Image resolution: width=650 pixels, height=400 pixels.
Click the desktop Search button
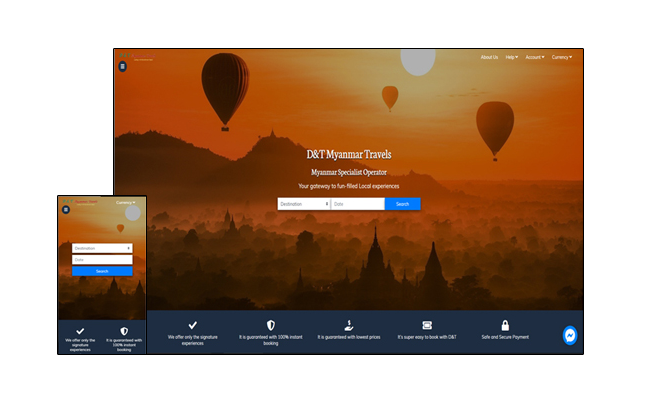coord(403,204)
